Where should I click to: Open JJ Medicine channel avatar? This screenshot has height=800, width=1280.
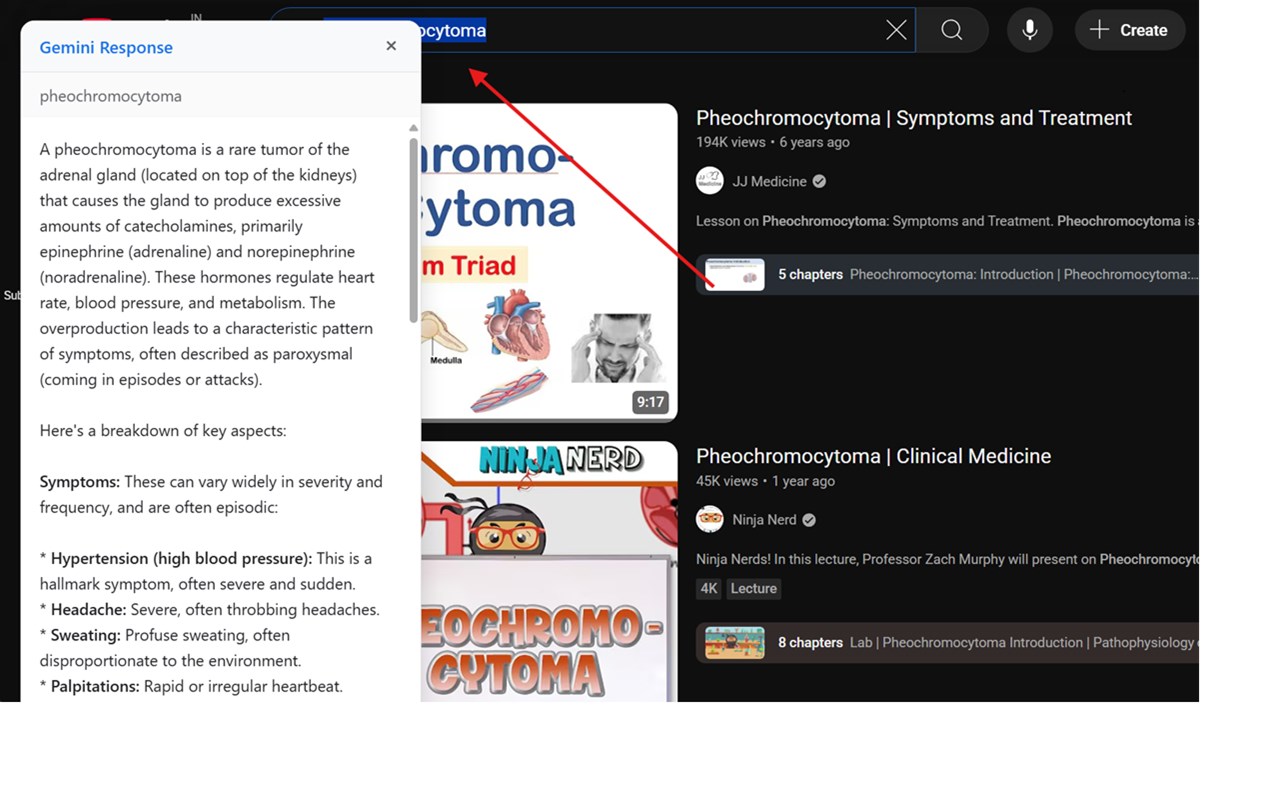pyautogui.click(x=710, y=181)
